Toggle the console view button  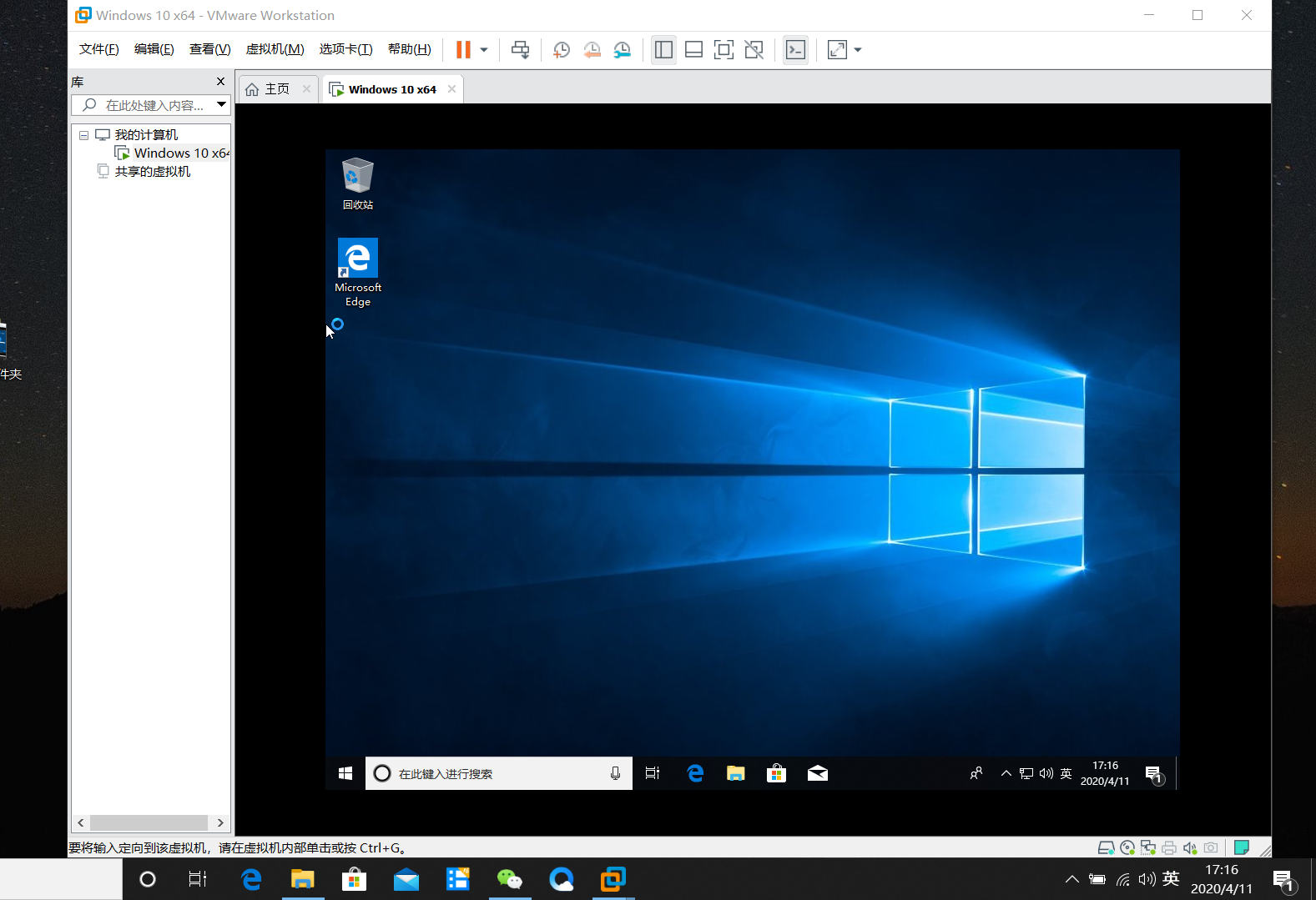coord(795,49)
